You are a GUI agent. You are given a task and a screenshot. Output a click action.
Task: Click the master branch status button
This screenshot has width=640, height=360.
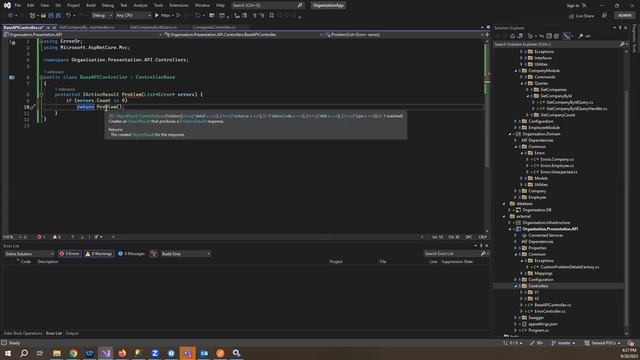(563, 343)
